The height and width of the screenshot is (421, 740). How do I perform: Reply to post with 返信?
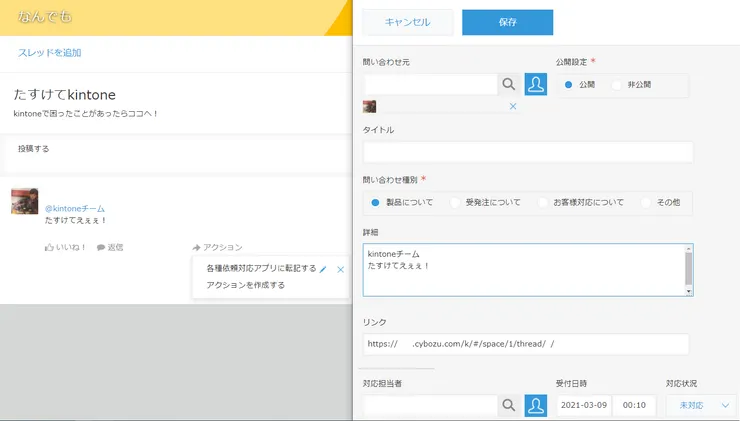(x=110, y=247)
